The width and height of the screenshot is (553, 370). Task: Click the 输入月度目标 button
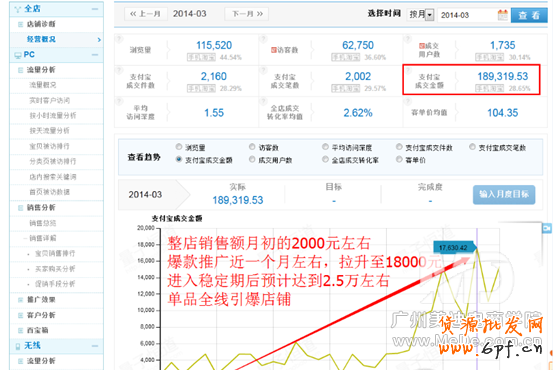(504, 194)
